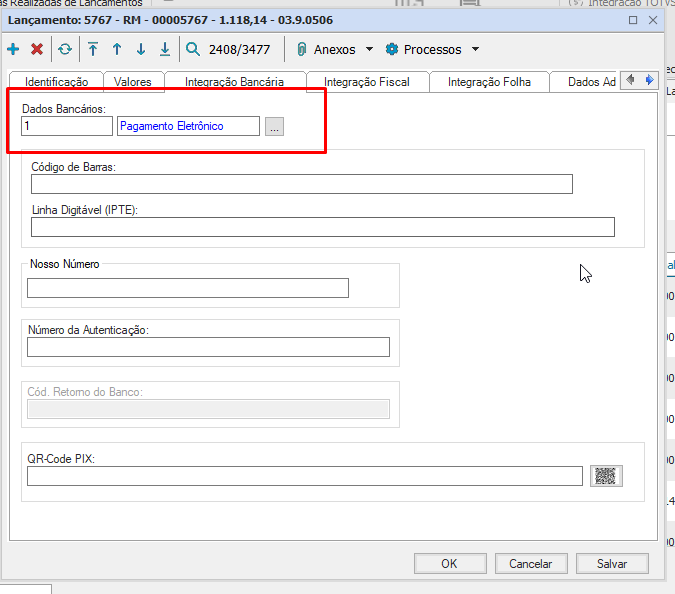Add a new record with the plus icon
The height and width of the screenshot is (594, 675).
click(13, 49)
